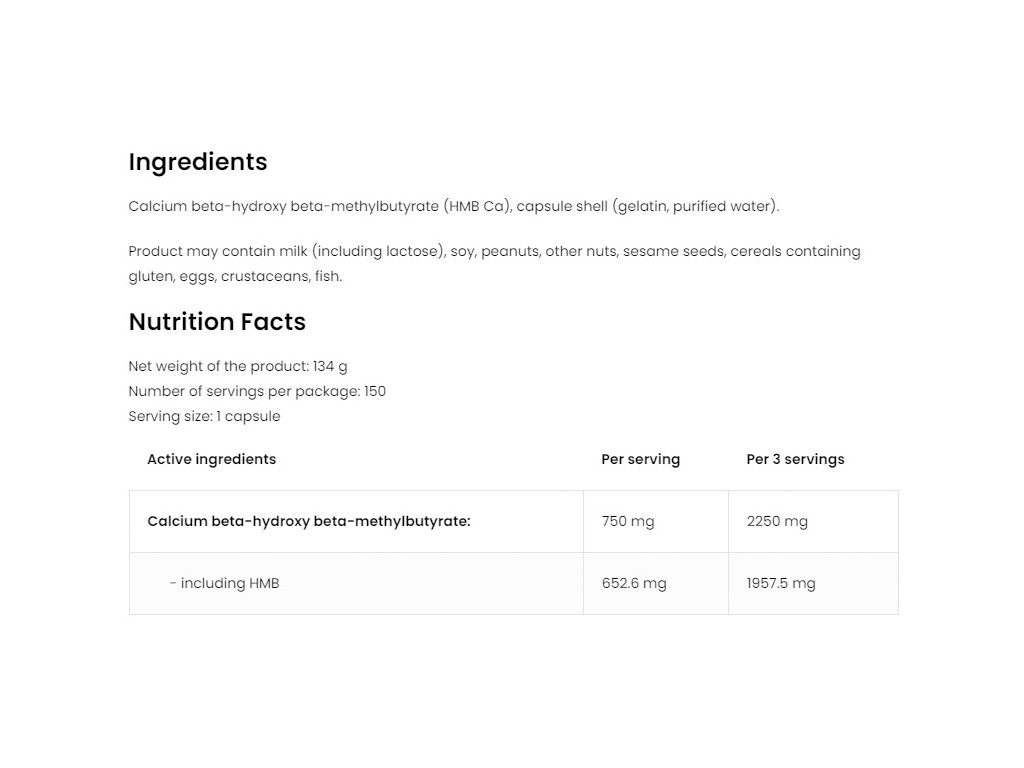Click the 134 g net weight value
This screenshot has width=1024, height=768.
click(x=330, y=366)
